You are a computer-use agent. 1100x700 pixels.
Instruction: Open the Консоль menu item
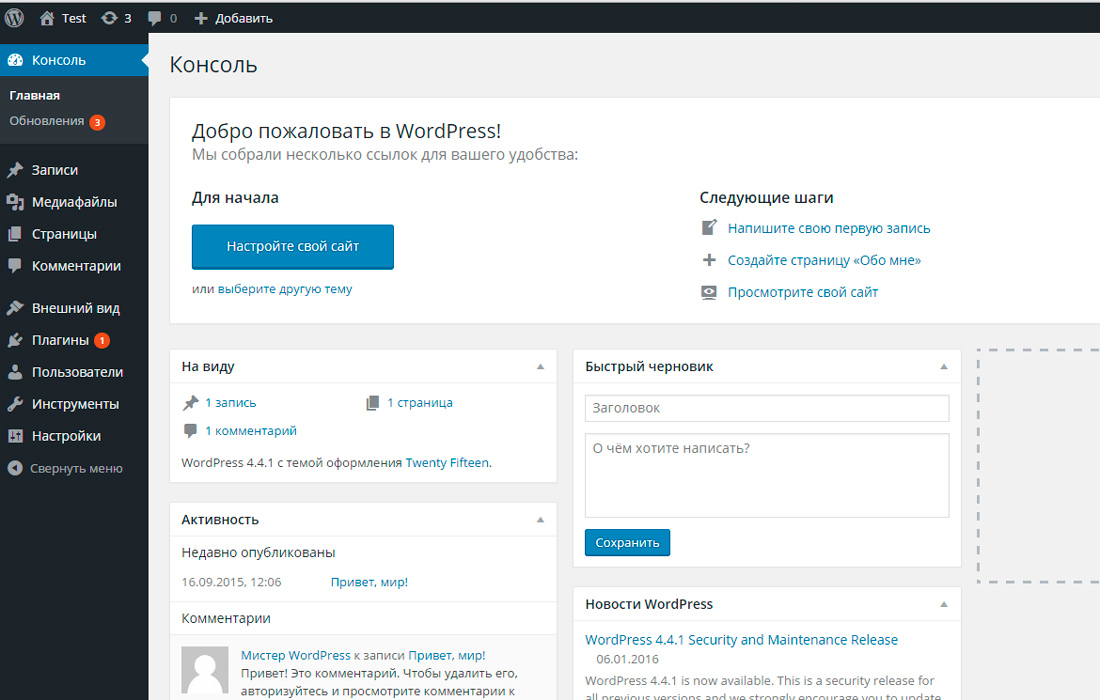pyautogui.click(x=74, y=60)
